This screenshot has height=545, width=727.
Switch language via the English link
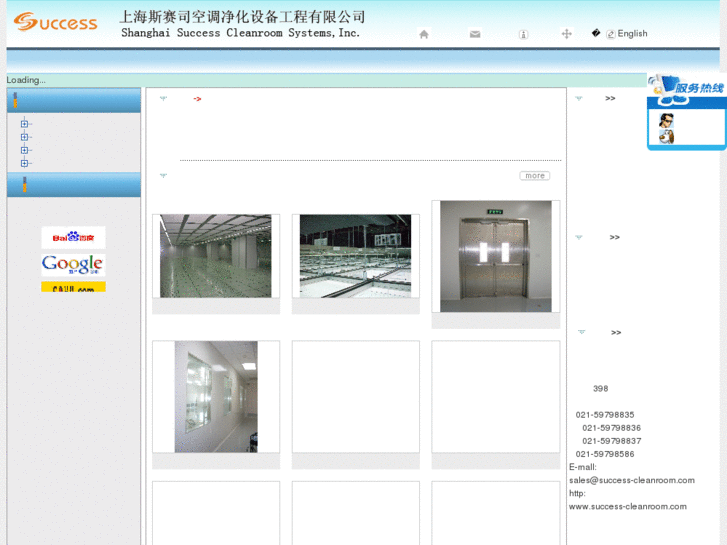pos(632,33)
